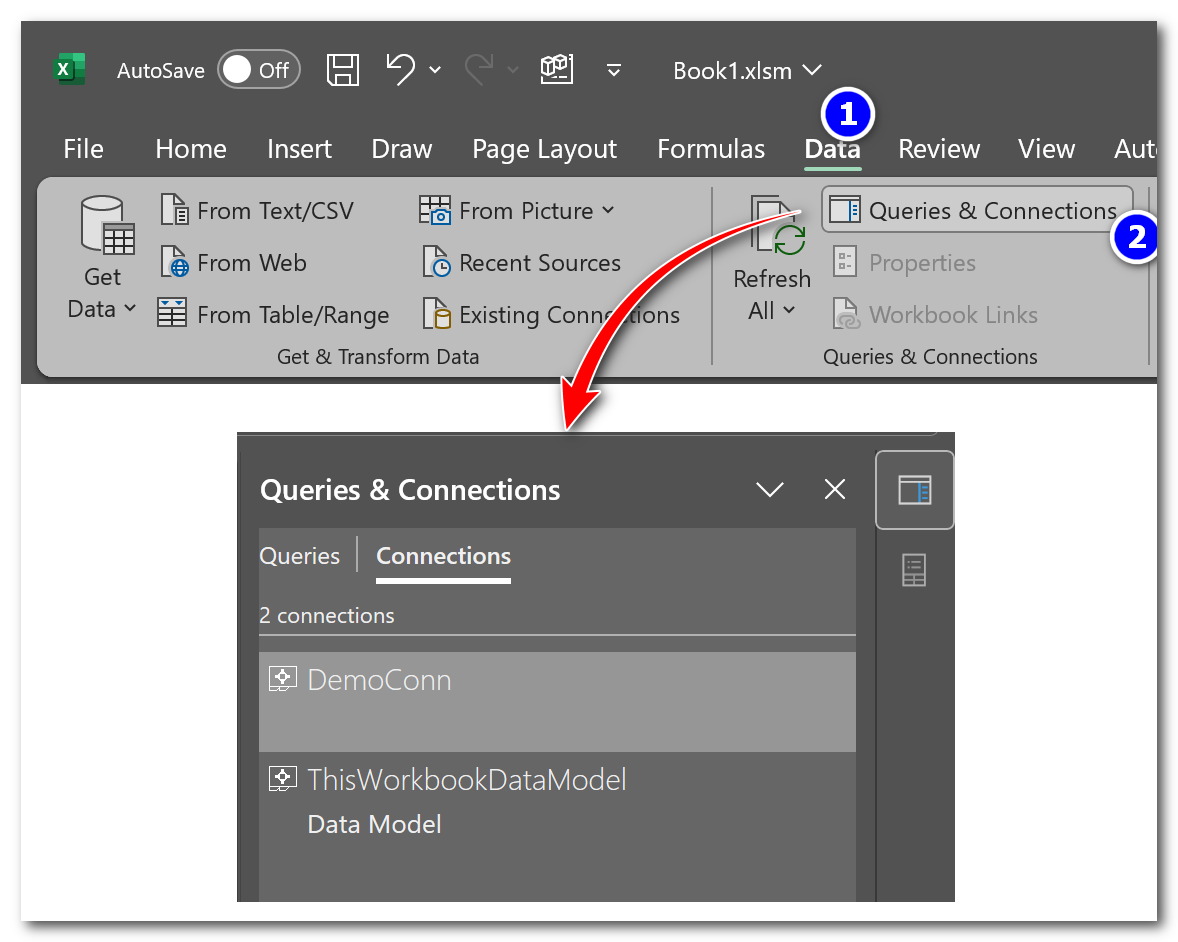The image size is (1178, 942).
Task: Switch to the View tab
Action: [x=1046, y=149]
